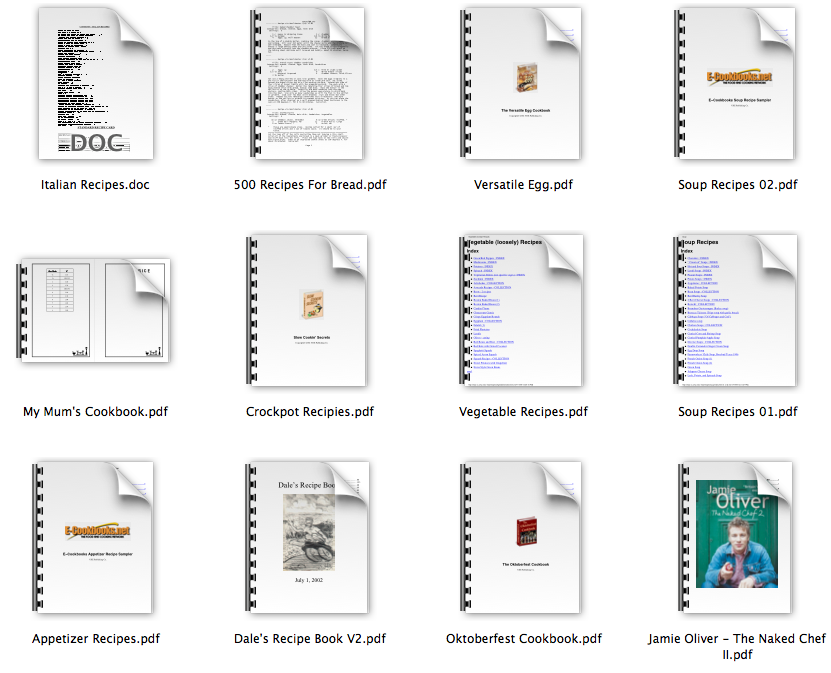The width and height of the screenshot is (831, 673).
Task: Select the Versatile Egg.pdf document icon
Action: 524,84
